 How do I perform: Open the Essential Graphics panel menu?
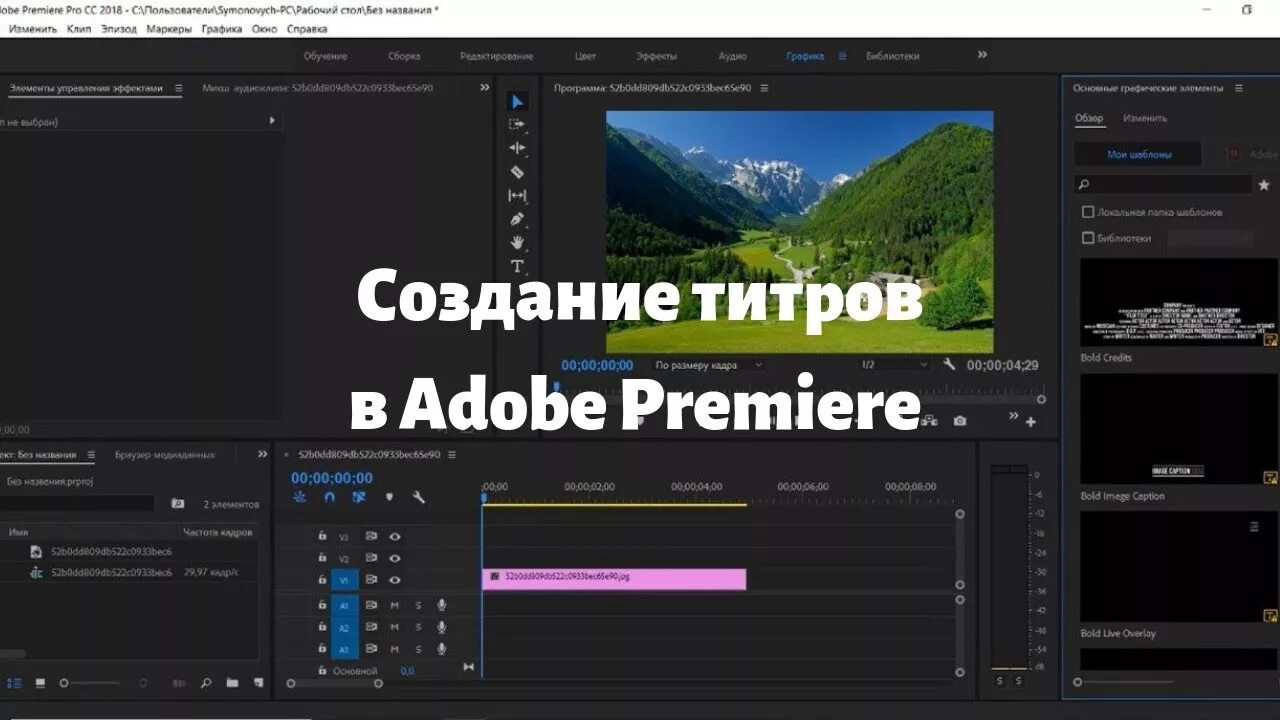coord(1239,88)
